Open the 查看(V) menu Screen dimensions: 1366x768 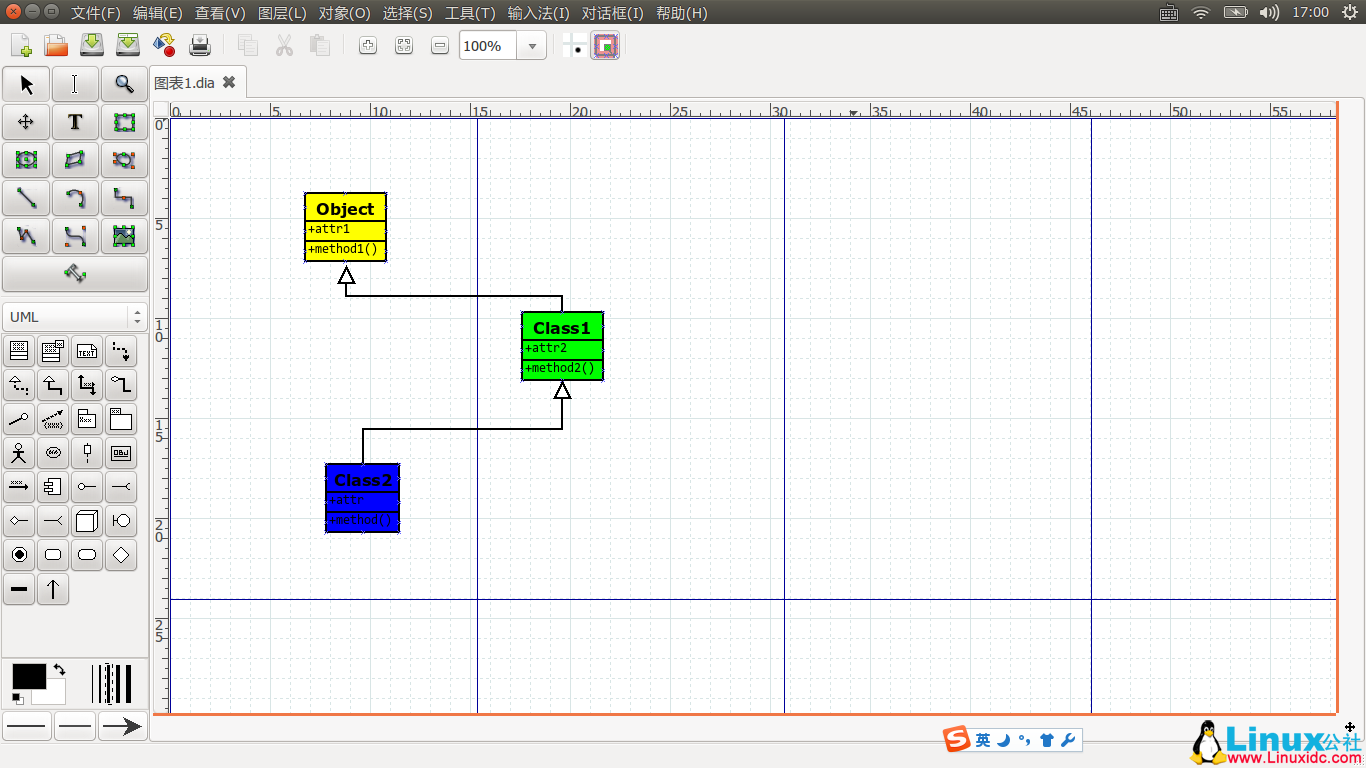click(x=220, y=13)
